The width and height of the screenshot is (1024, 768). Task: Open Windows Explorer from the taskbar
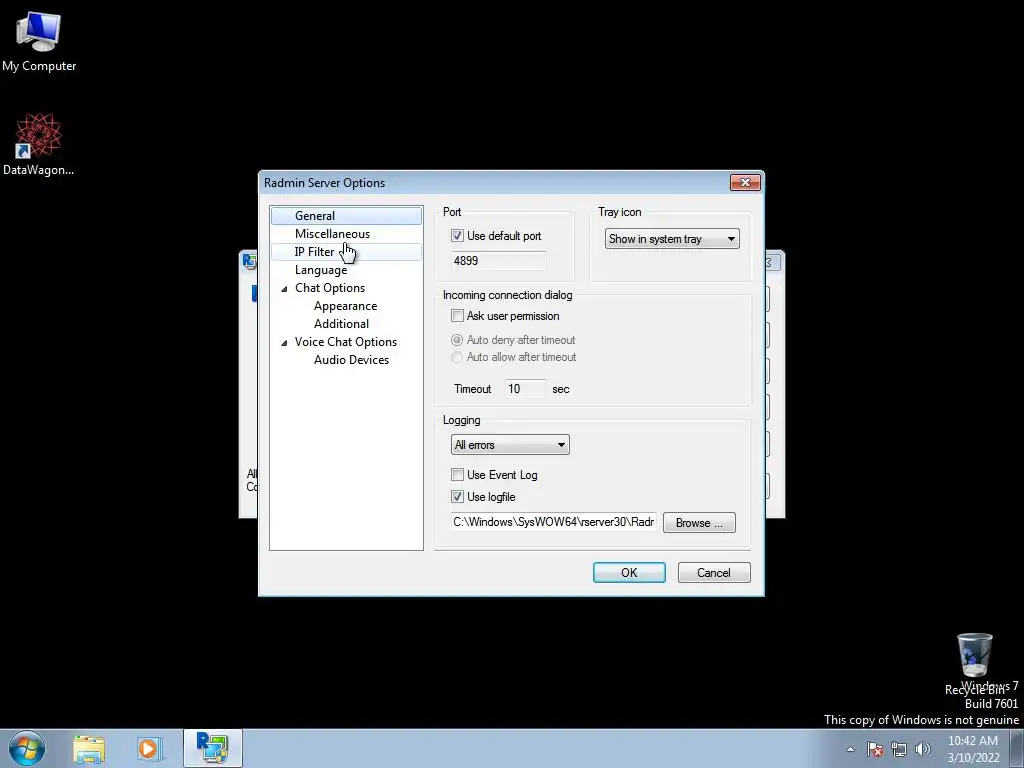pos(89,749)
